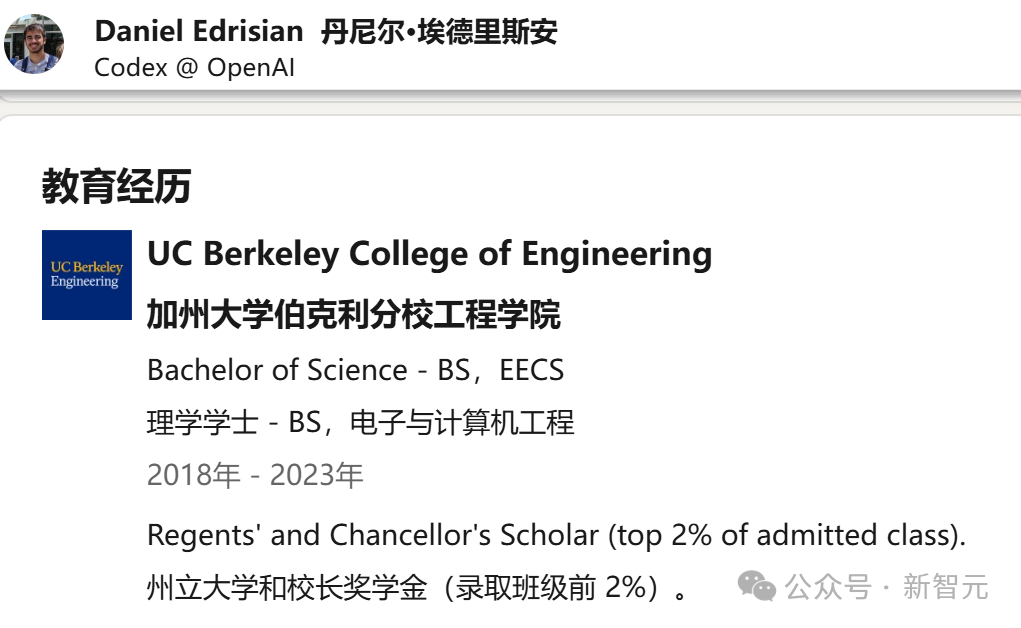This screenshot has width=1021, height=628.
Task: Click the 加州大学伯克利分校工程学院 school name
Action: tap(353, 315)
